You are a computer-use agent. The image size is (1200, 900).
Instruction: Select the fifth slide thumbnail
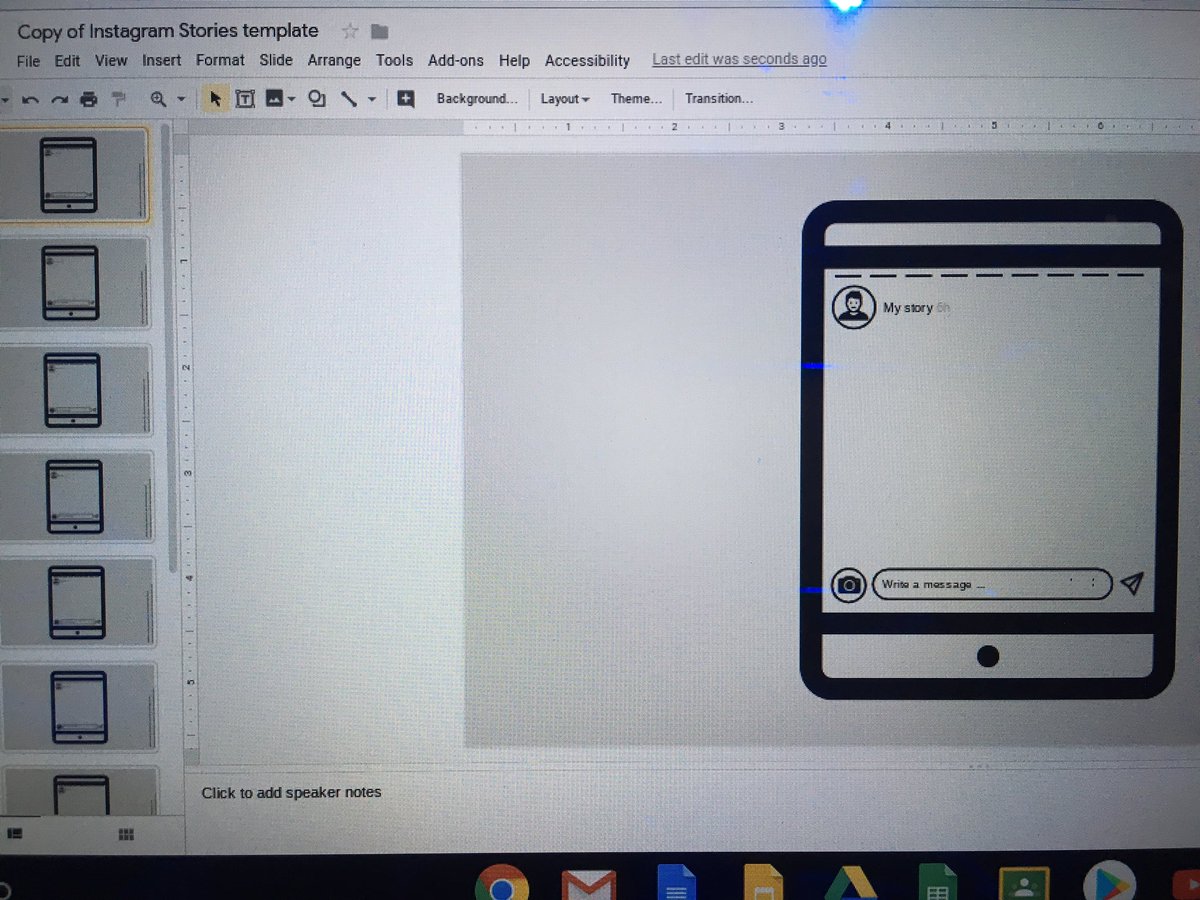pos(78,602)
